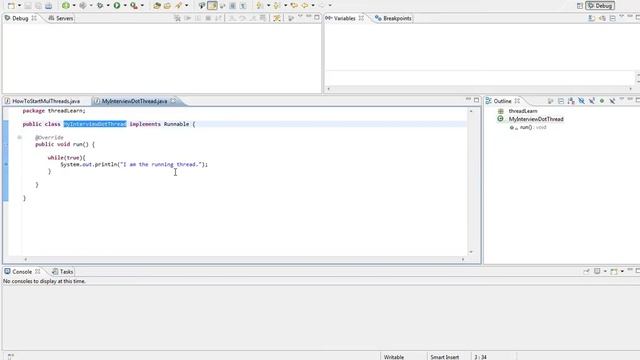640x360 pixels.
Task: Select threadLearn package in Outline
Action: point(522,111)
